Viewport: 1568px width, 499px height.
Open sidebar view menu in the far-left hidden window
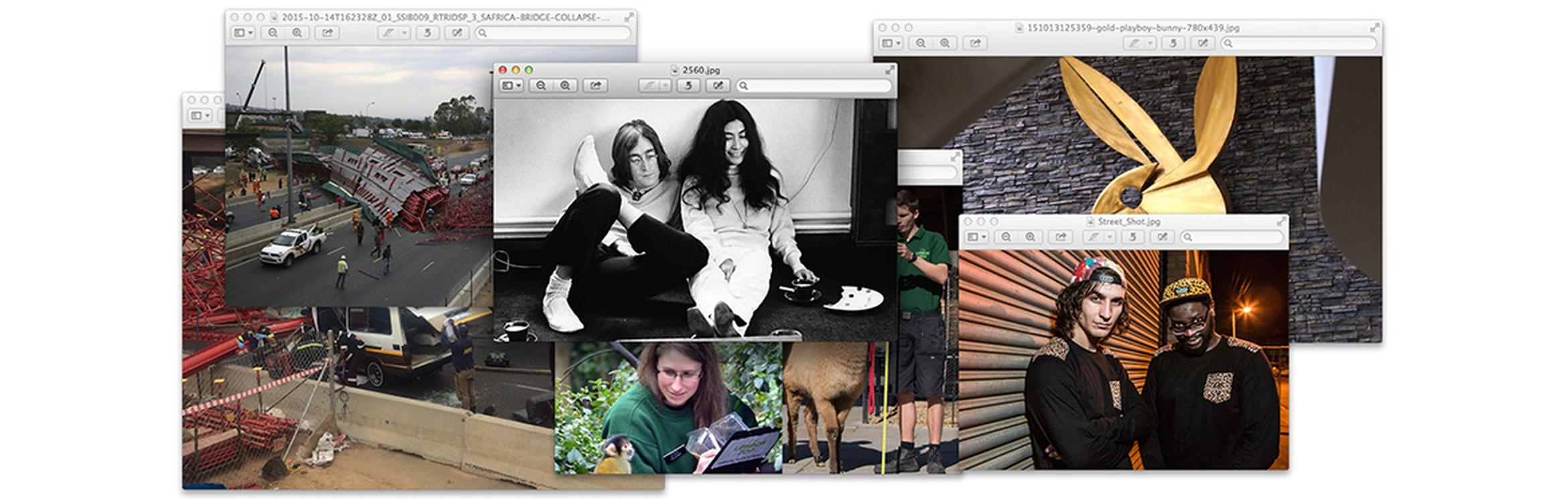[200, 115]
